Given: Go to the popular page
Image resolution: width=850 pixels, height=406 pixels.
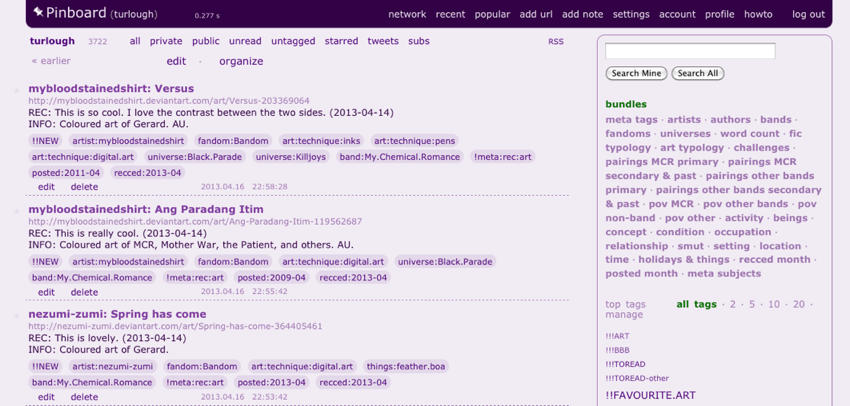Looking at the screenshot, I should tap(492, 15).
